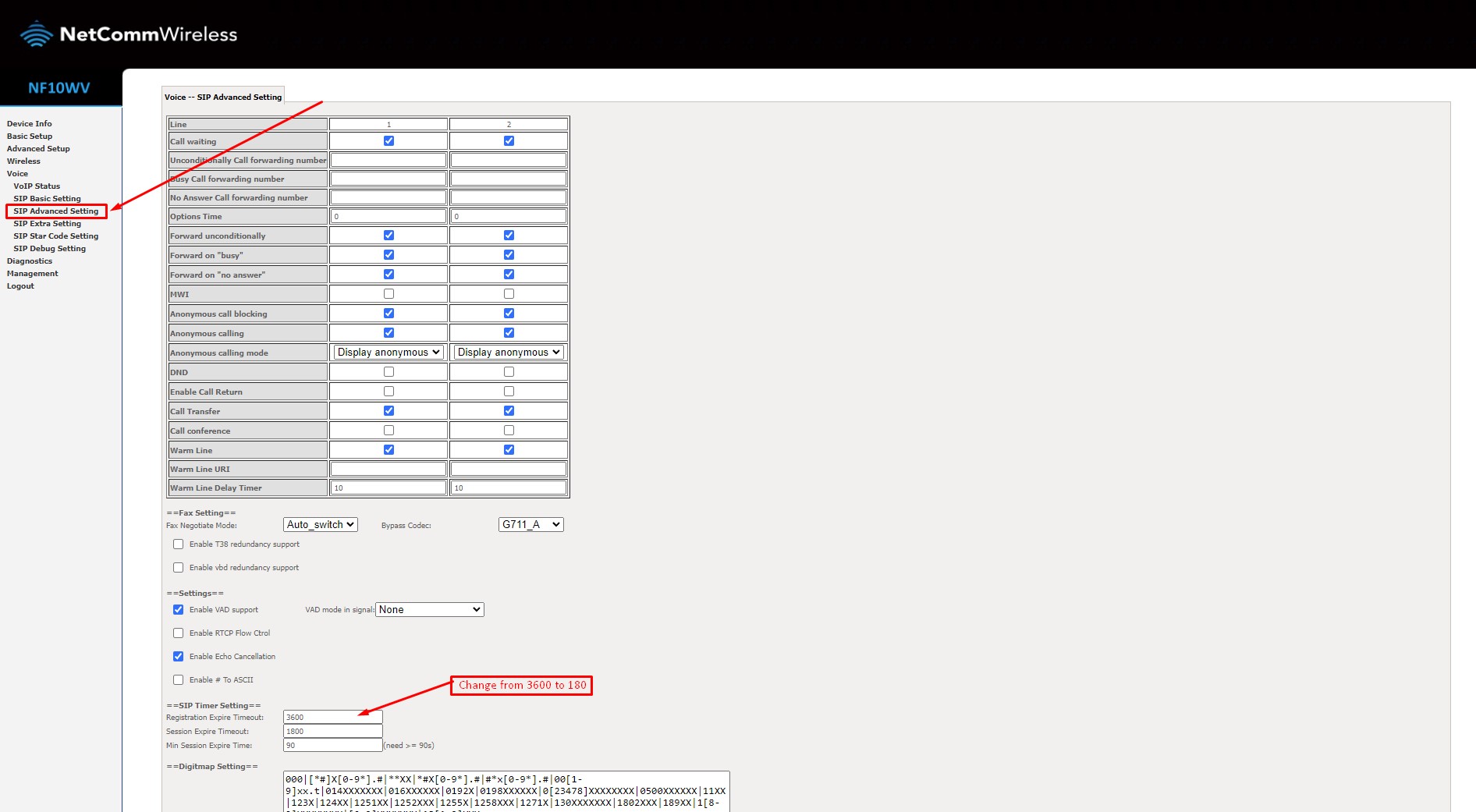Enable # To ASCII checkbox
The image size is (1476, 812).
tap(178, 680)
